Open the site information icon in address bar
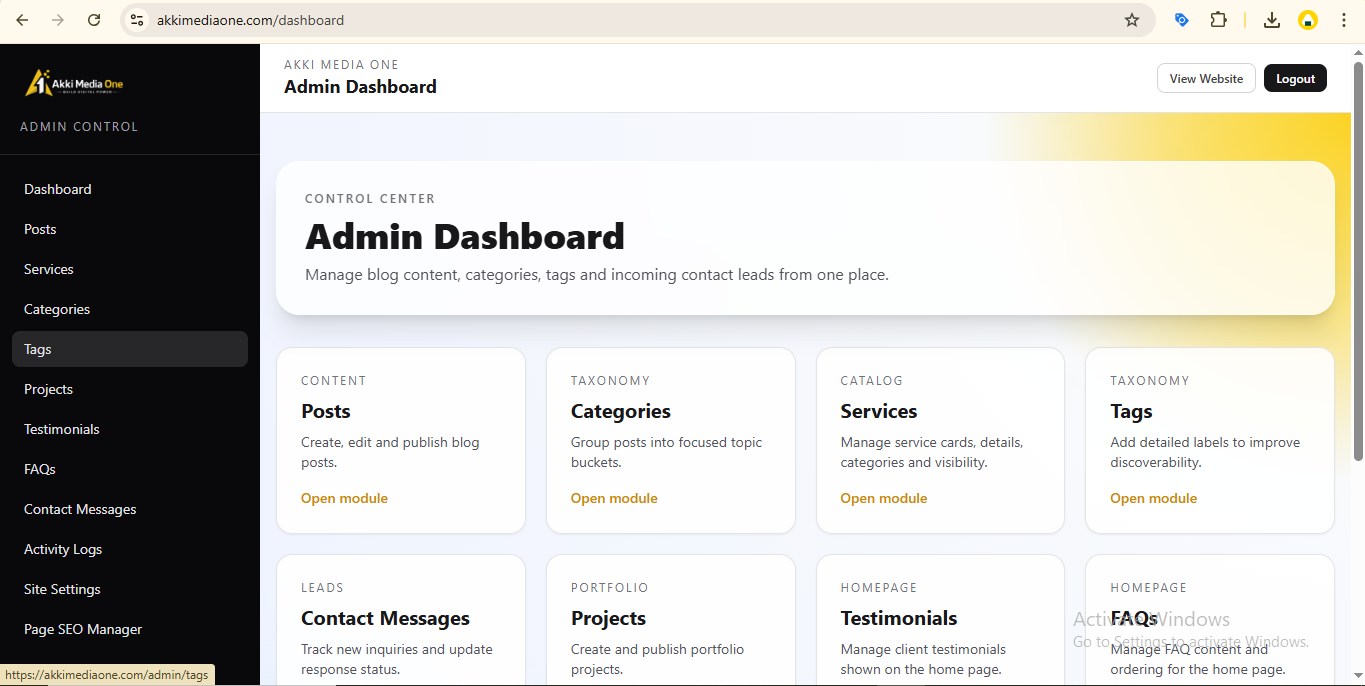Screen dimensions: 1365x686 (x=136, y=19)
